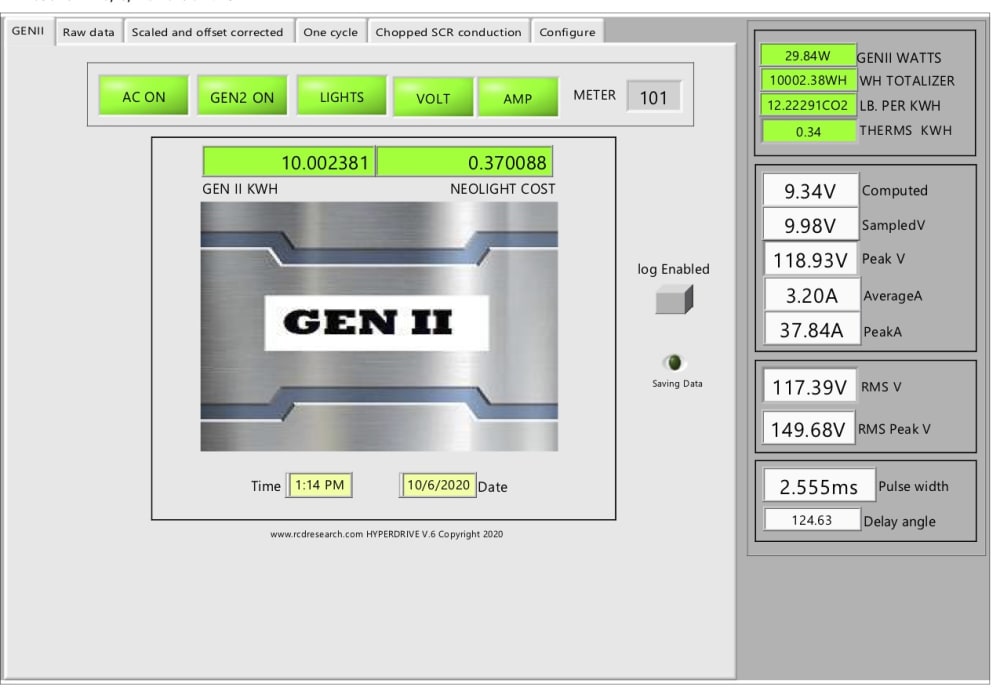Open the One cycle tab
The height and width of the screenshot is (691, 1000).
330,32
